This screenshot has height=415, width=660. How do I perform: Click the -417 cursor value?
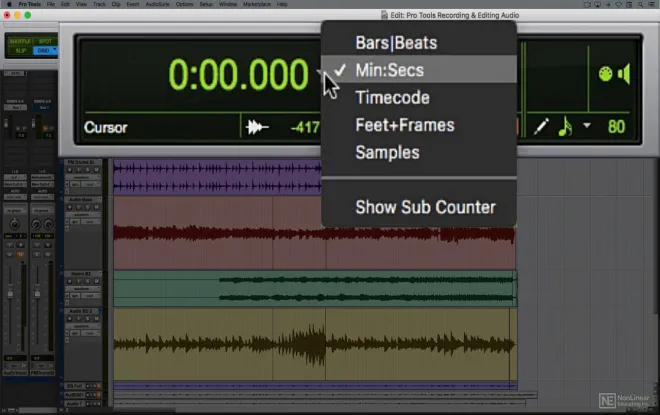(305, 127)
